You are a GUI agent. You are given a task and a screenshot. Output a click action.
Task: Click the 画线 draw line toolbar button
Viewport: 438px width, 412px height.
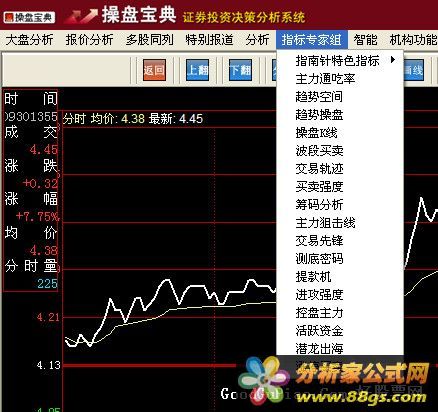click(414, 70)
